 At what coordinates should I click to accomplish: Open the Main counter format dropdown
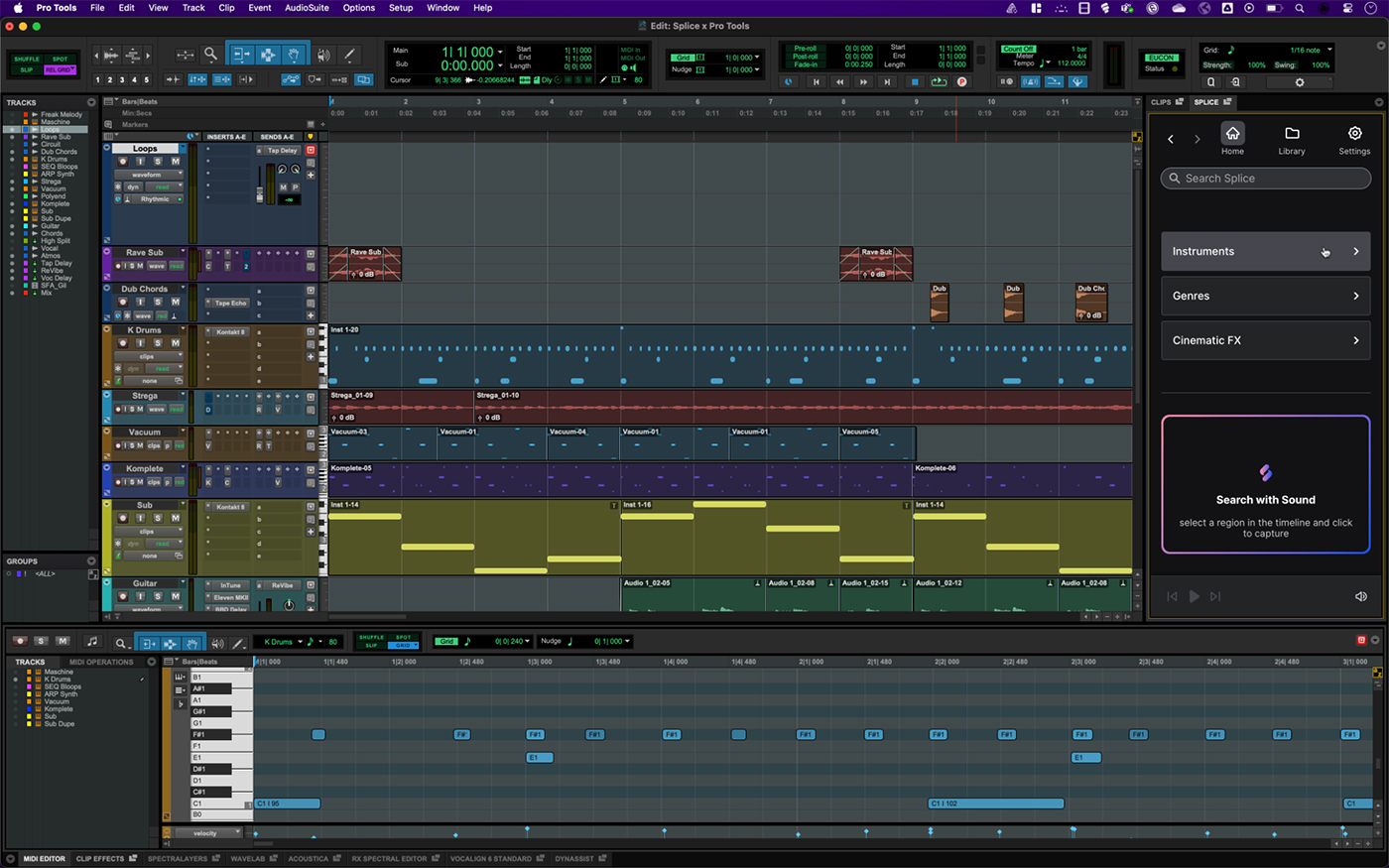pyautogui.click(x=499, y=53)
